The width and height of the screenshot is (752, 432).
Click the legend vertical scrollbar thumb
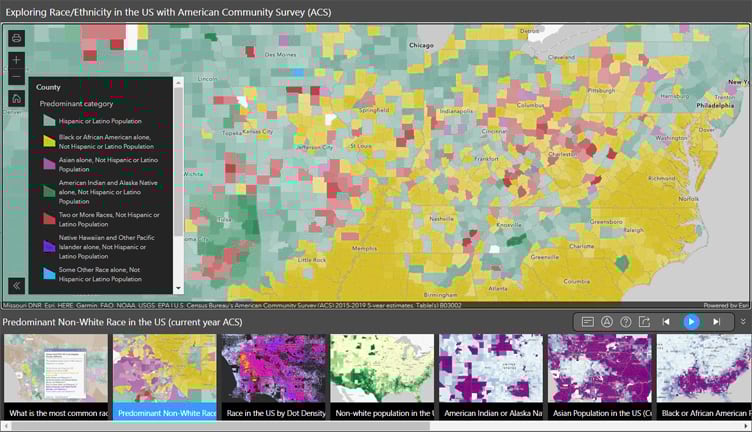(x=178, y=161)
